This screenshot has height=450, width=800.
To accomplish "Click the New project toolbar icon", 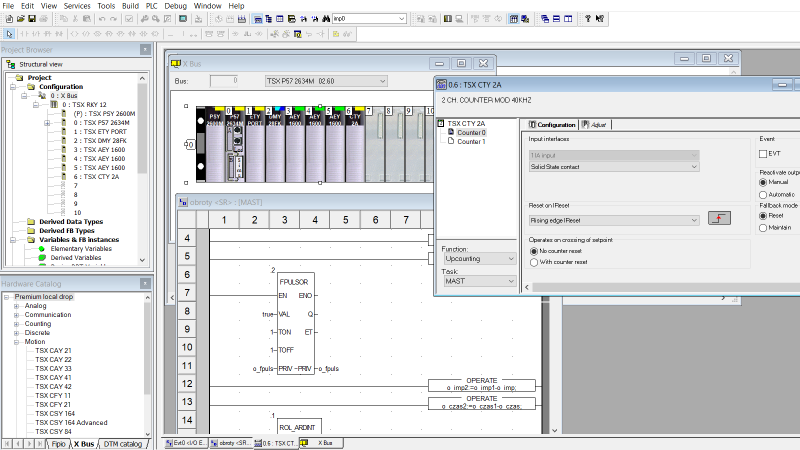I will (x=9, y=19).
